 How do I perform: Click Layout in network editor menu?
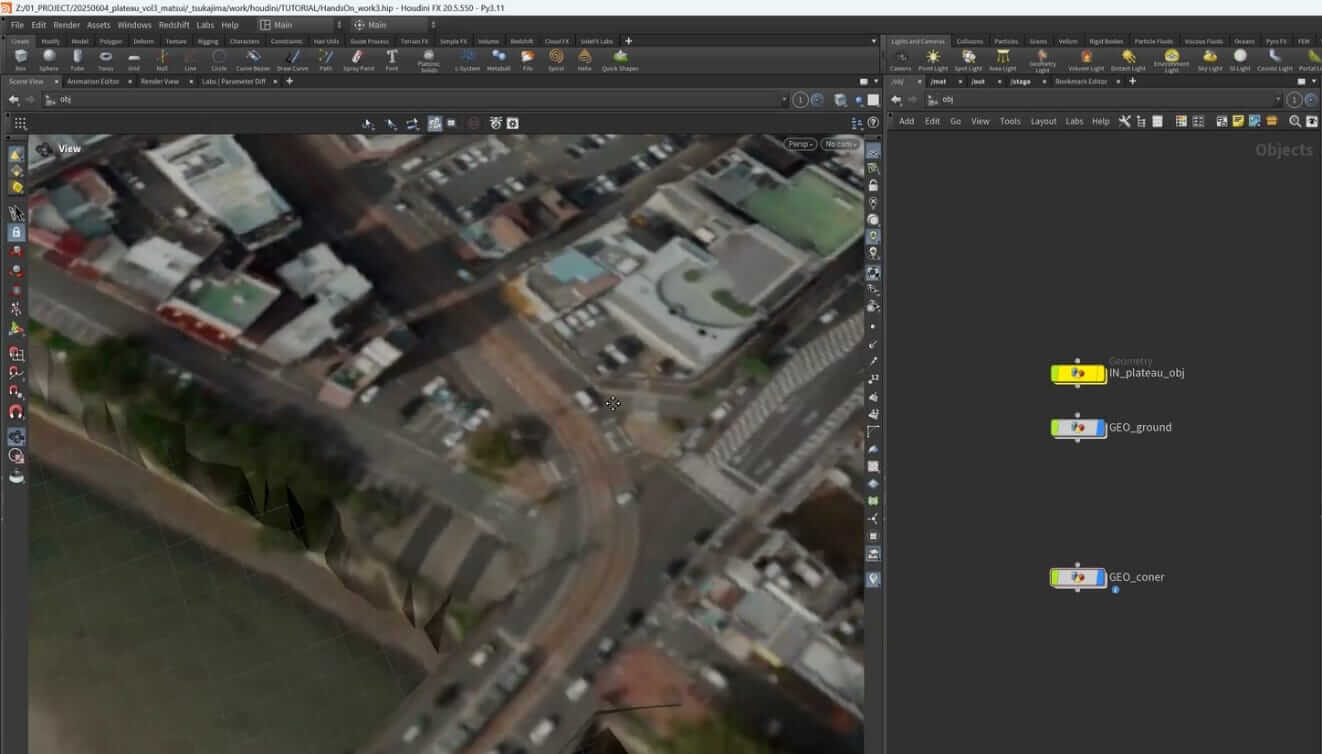[1043, 121]
